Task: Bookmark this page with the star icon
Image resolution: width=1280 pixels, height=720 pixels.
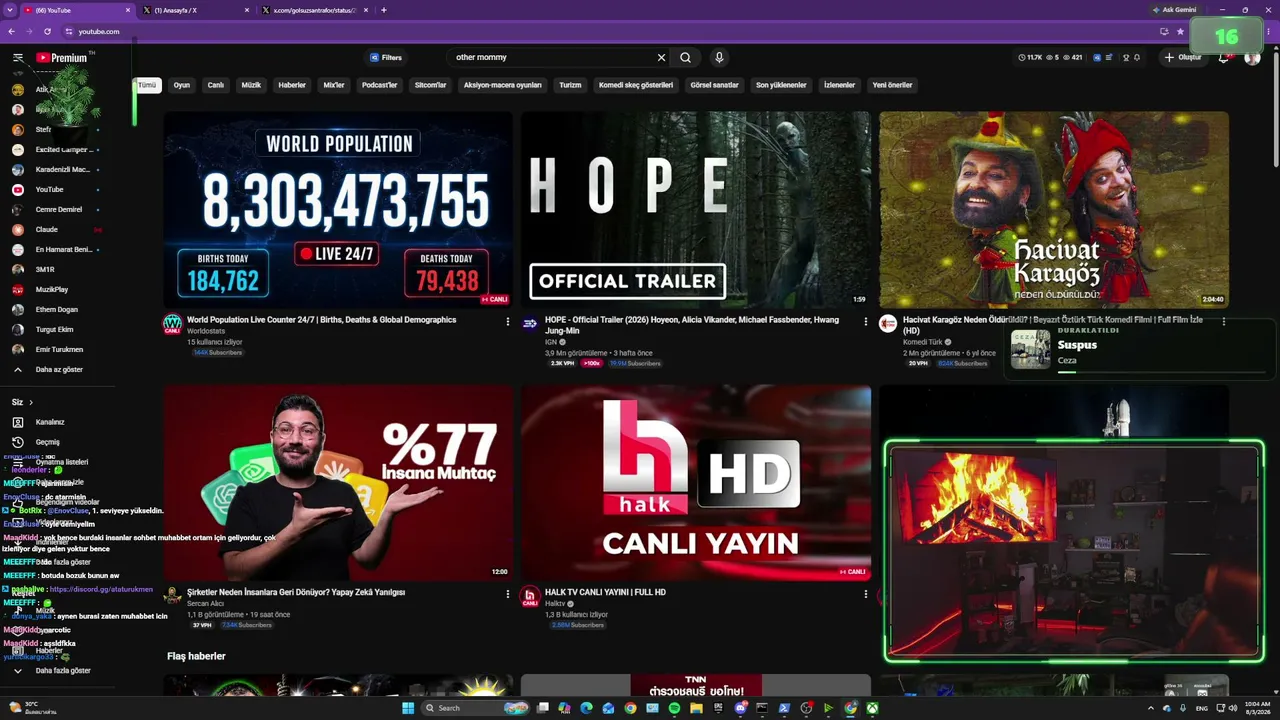Action: coord(1180,31)
